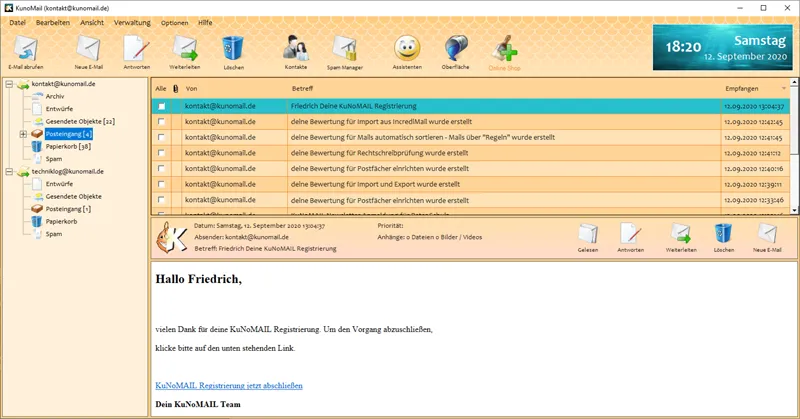Open Archiv folder under kontakt@kunomail.de
Image resolution: width=800 pixels, height=419 pixels.
coord(55,96)
